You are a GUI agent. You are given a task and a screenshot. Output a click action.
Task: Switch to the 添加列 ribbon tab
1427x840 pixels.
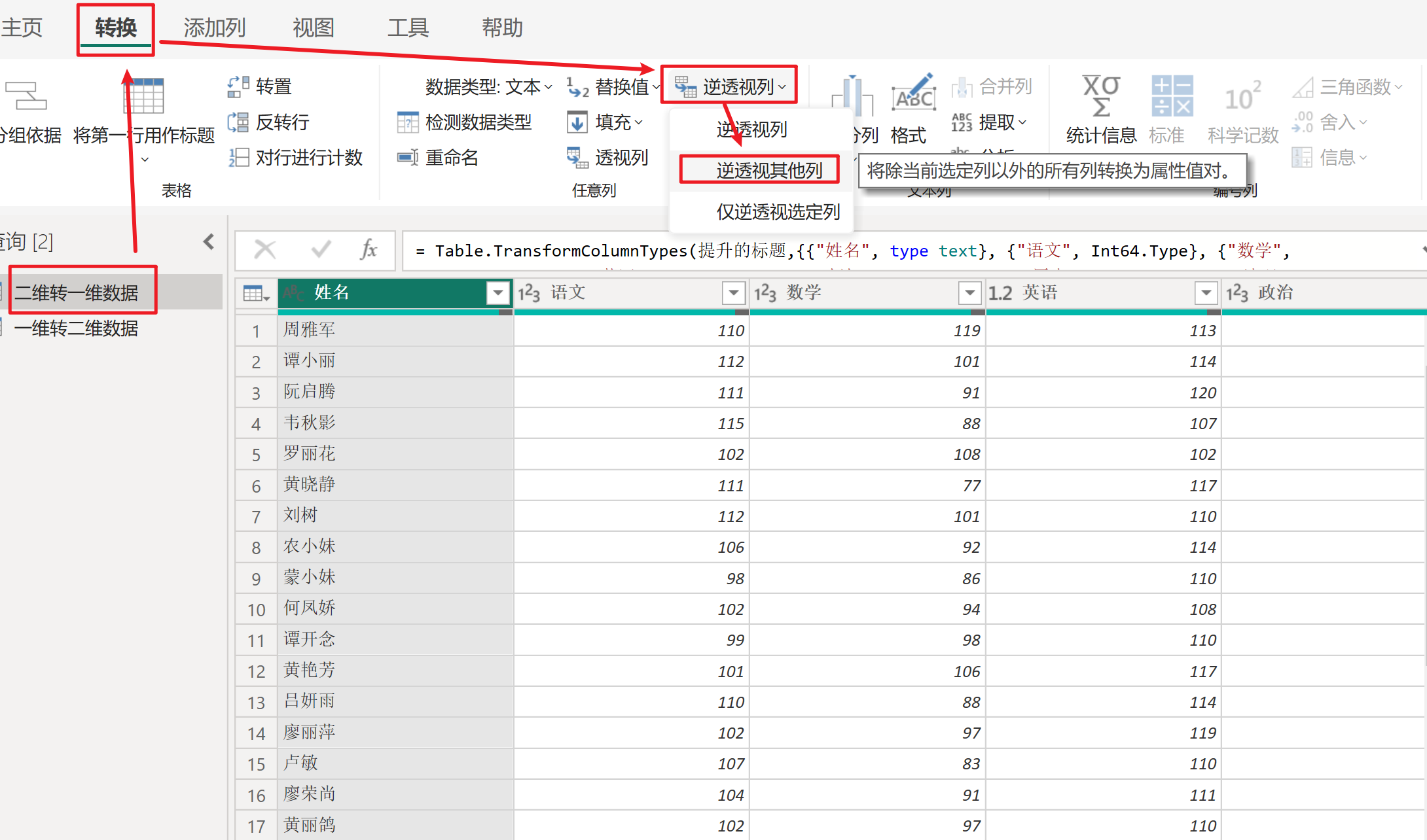click(215, 28)
